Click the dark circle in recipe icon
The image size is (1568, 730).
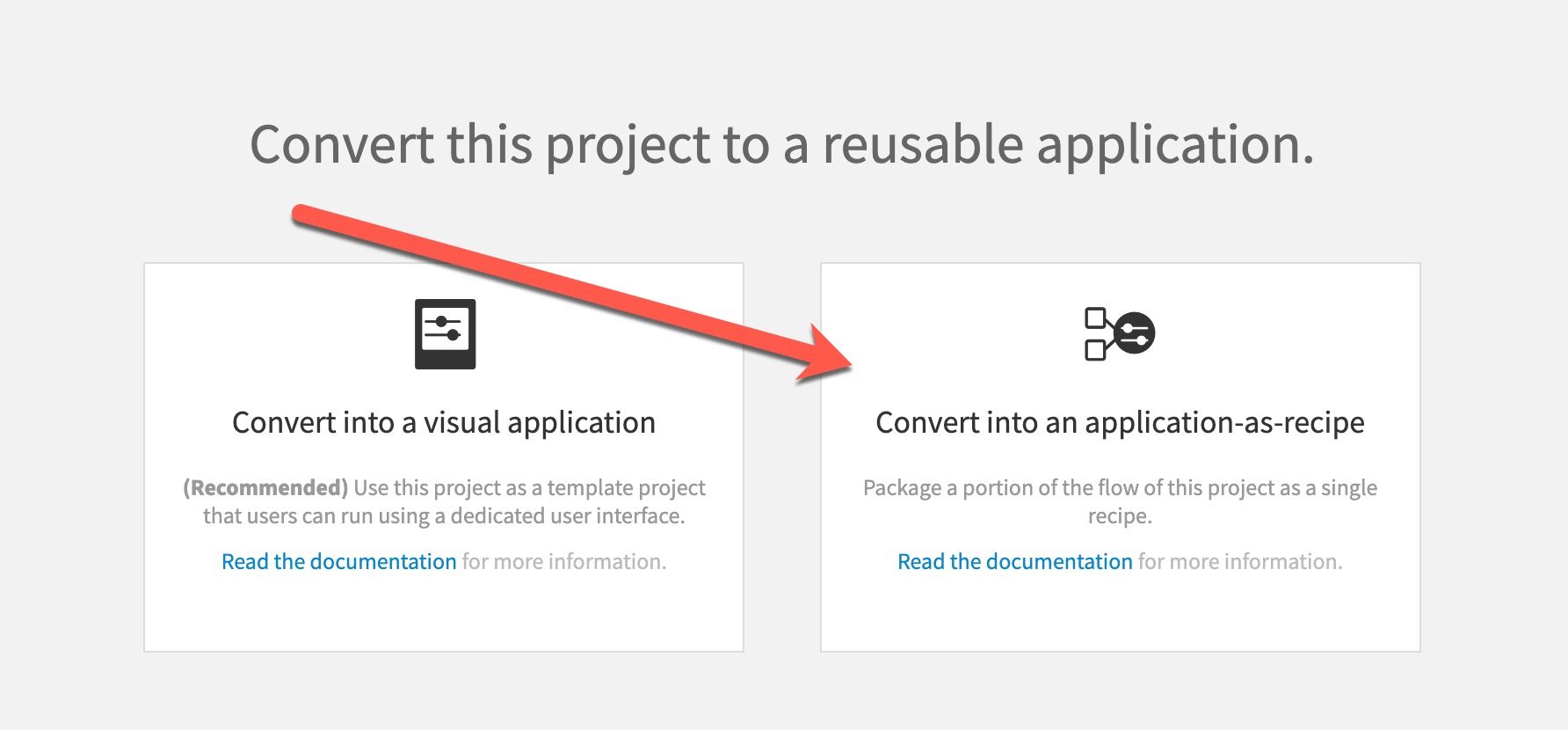tap(1135, 333)
